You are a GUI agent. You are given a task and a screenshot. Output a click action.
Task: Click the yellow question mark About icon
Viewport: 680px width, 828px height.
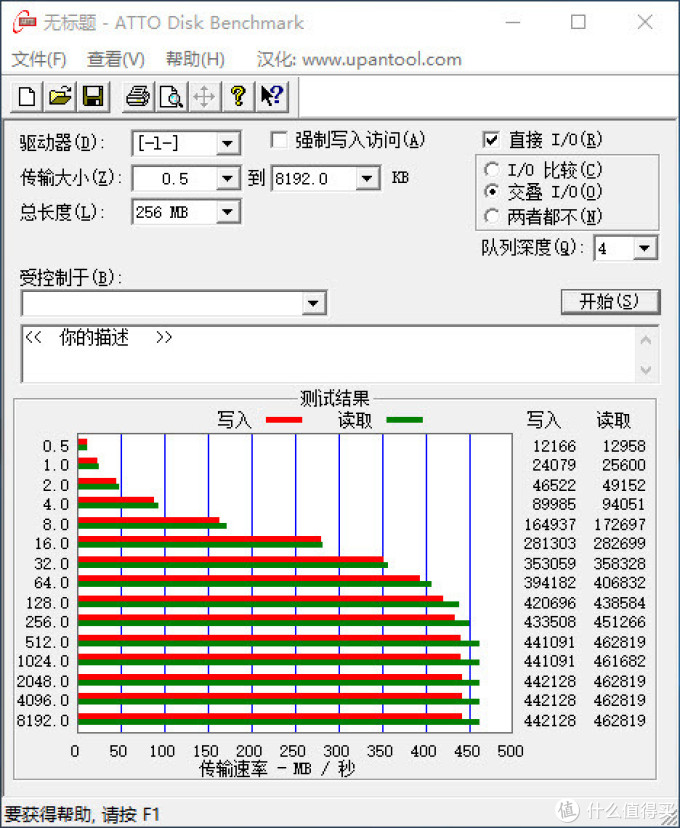click(x=237, y=96)
